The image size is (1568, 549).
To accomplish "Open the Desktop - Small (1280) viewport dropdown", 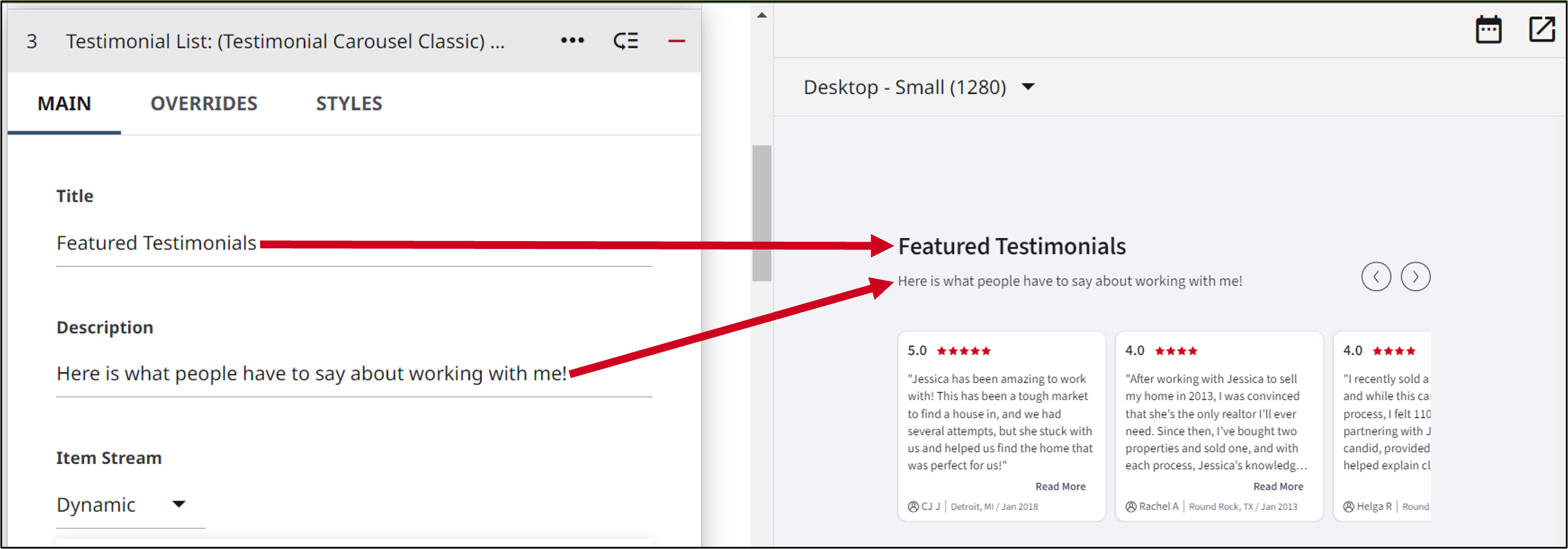I will pos(919,87).
